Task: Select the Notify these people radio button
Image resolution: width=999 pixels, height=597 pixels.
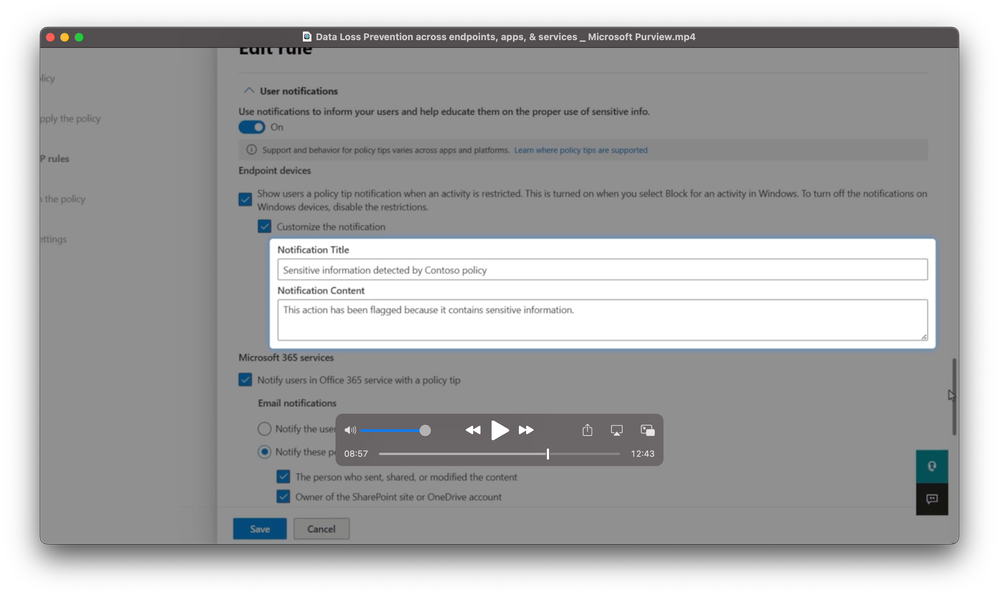Action: pyautogui.click(x=264, y=452)
